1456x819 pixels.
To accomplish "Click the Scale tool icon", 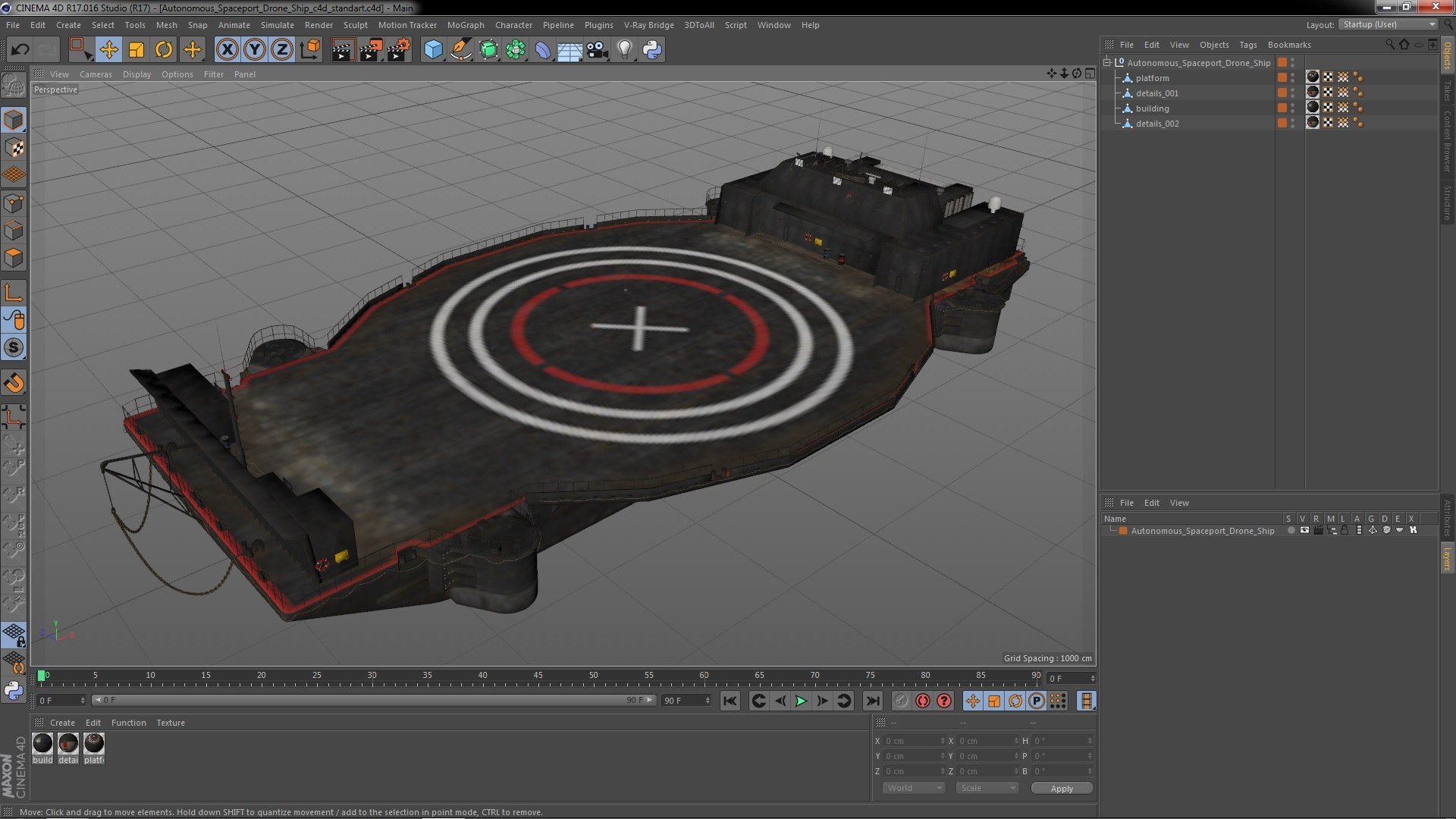I will [x=136, y=50].
